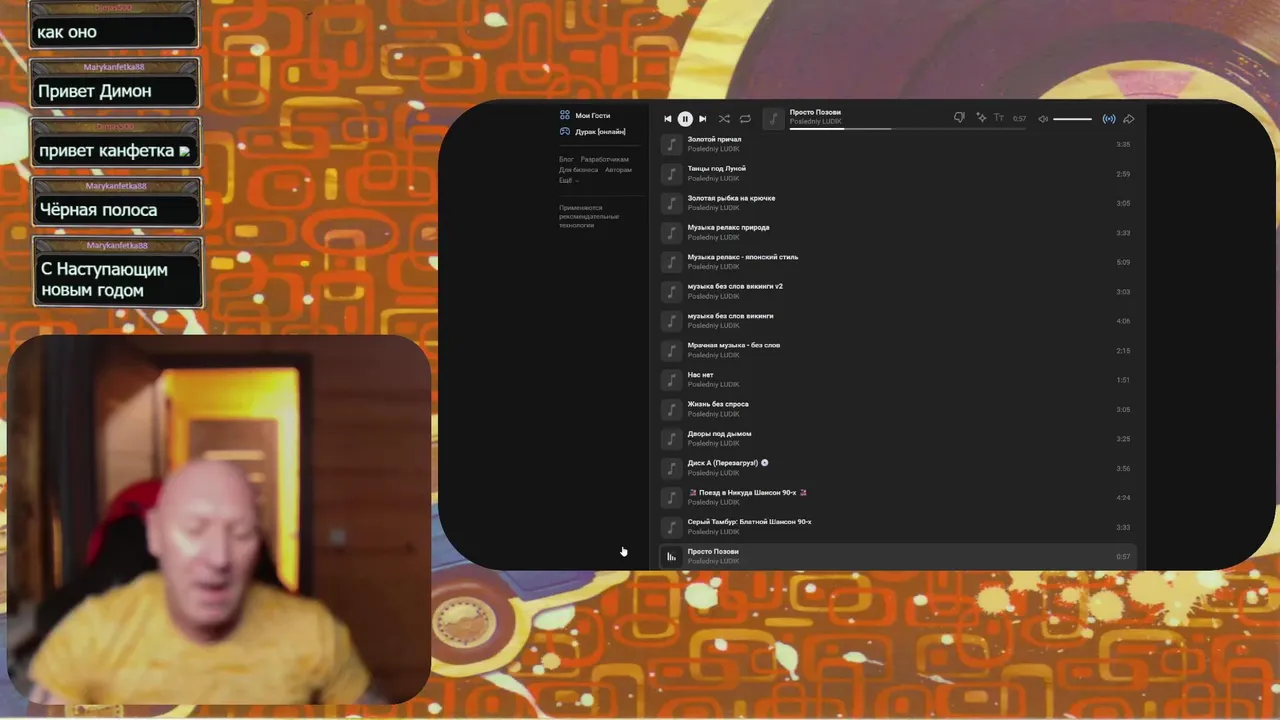Open the current track cover thumbnail in player header
The image size is (1280, 720).
[773, 119]
